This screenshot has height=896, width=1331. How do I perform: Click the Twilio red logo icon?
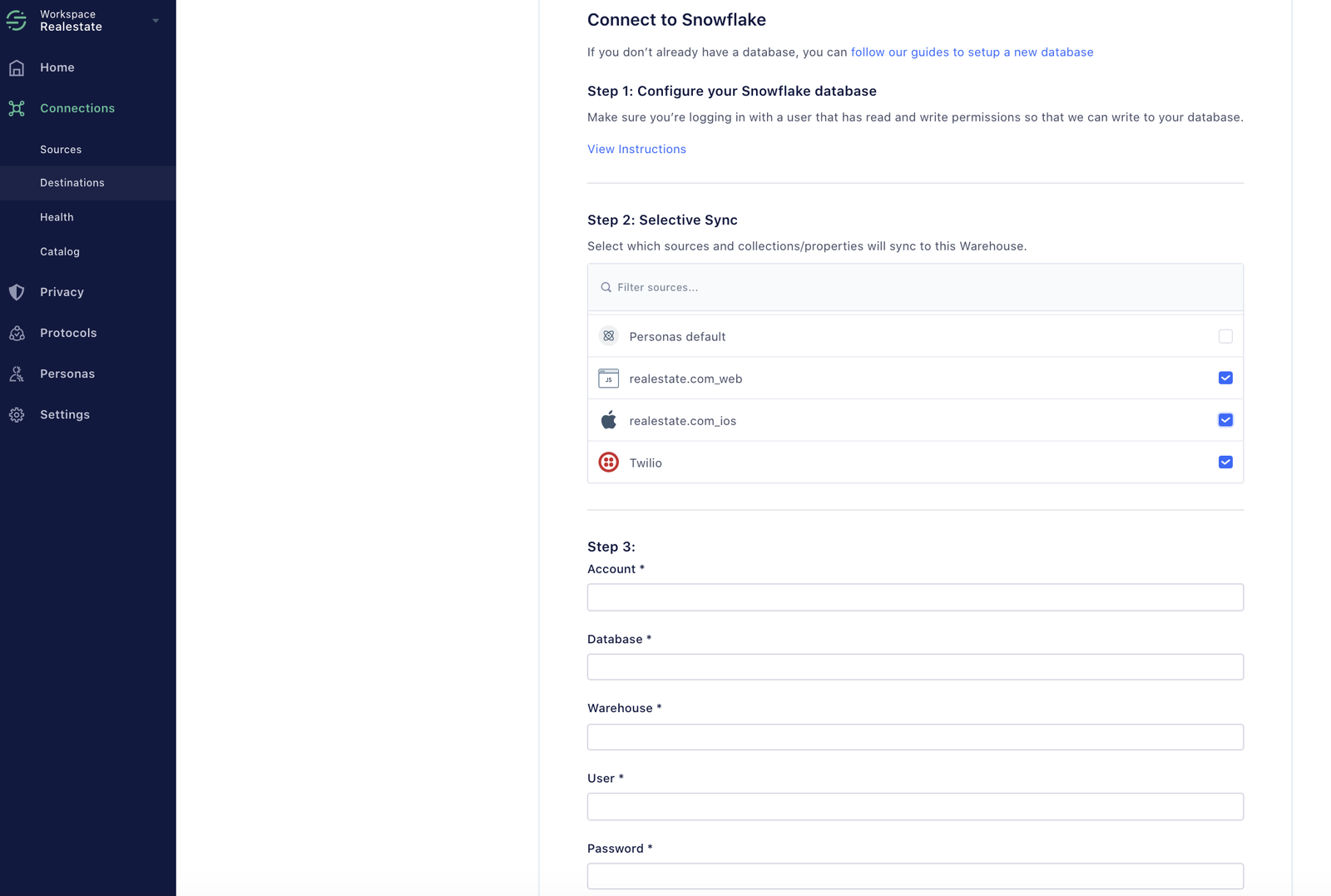point(609,463)
